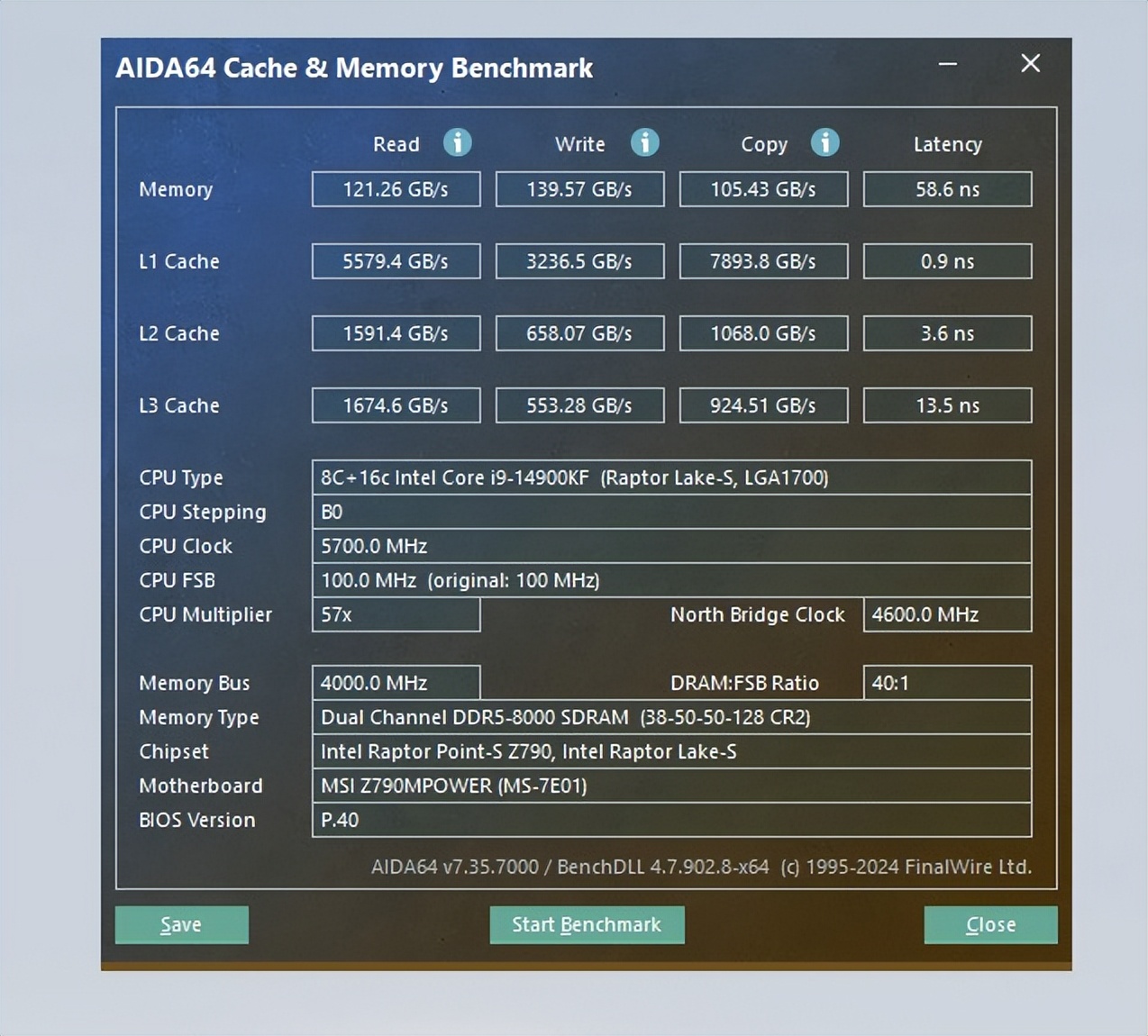The image size is (1148, 1036).
Task: Click the CPU Type label
Action: coord(181,478)
